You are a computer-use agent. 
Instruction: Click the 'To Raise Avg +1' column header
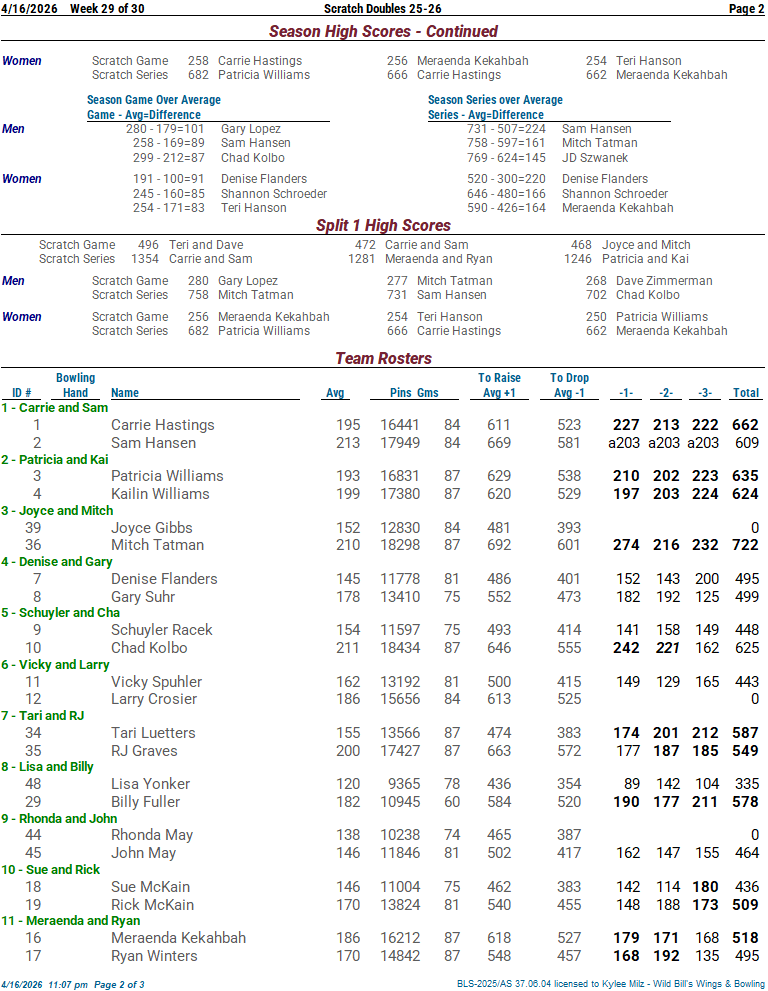499,386
